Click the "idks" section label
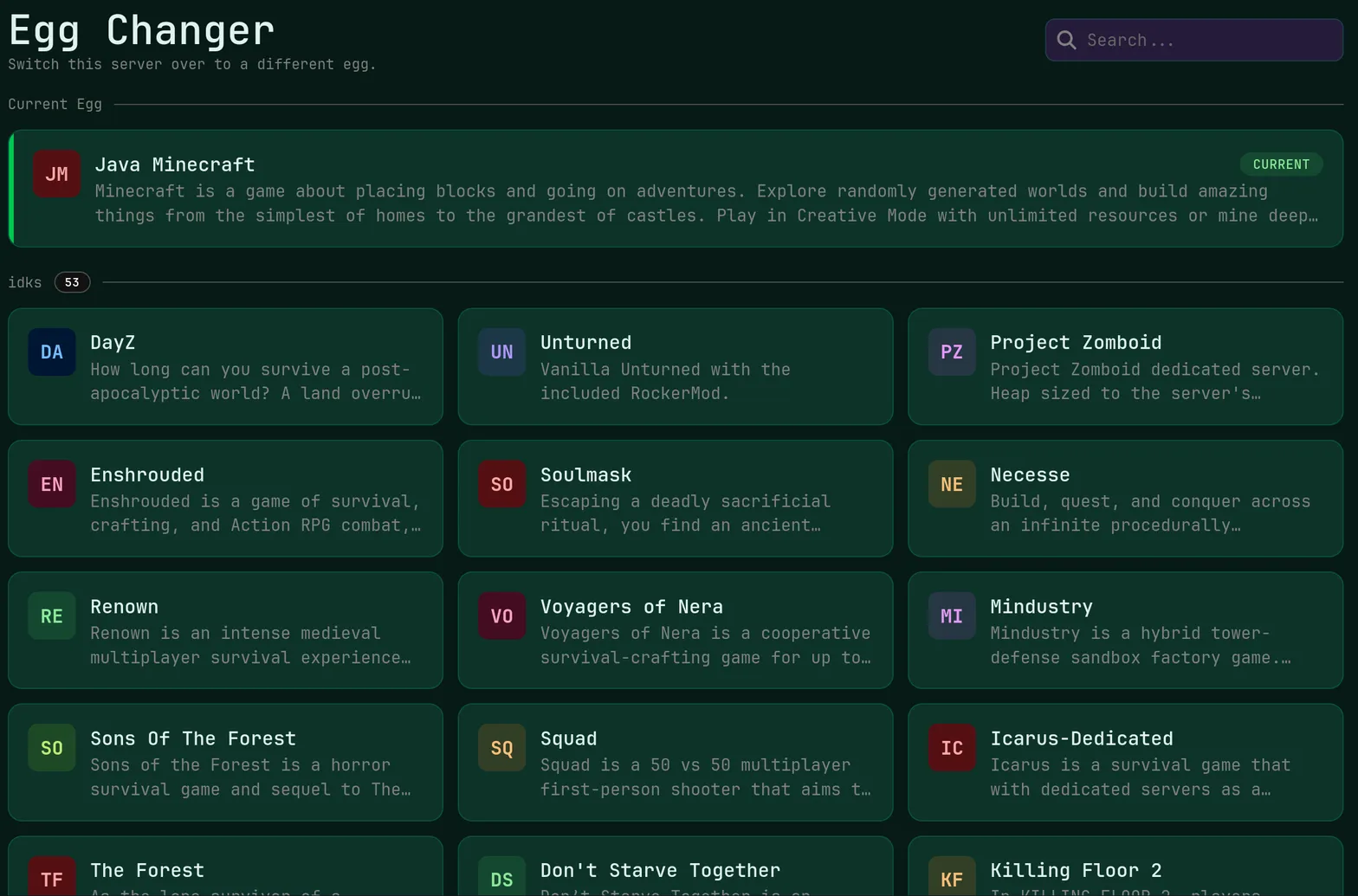Image resolution: width=1358 pixels, height=896 pixels. coord(25,282)
